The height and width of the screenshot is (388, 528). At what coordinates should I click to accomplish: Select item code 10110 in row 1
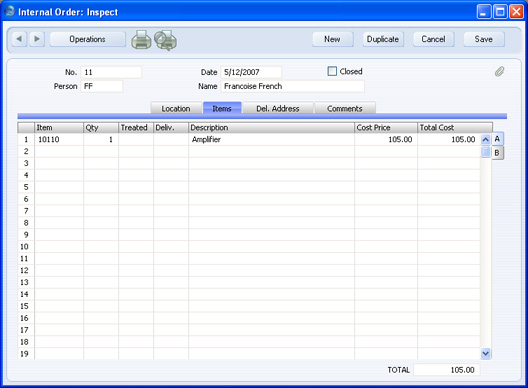coord(59,139)
